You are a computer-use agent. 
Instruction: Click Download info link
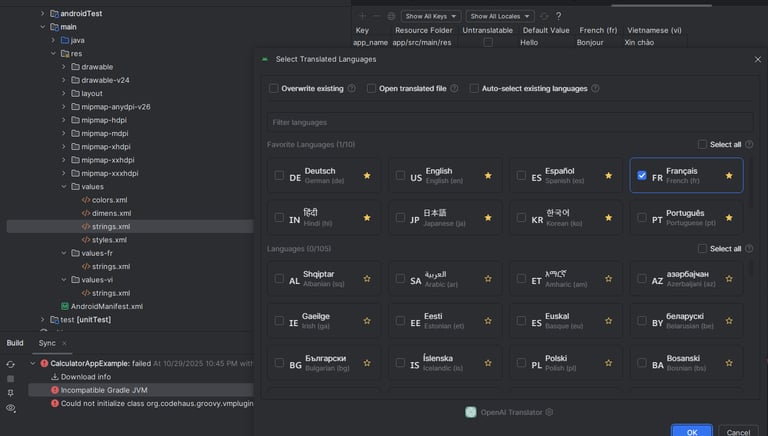86,377
